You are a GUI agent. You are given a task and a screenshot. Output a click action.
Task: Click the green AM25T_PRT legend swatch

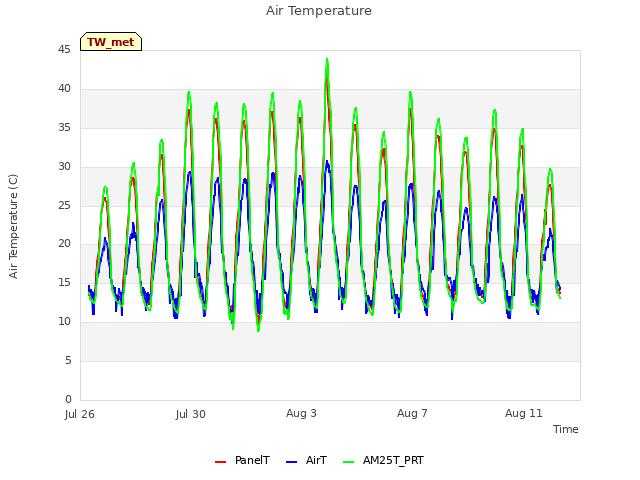coord(349,462)
